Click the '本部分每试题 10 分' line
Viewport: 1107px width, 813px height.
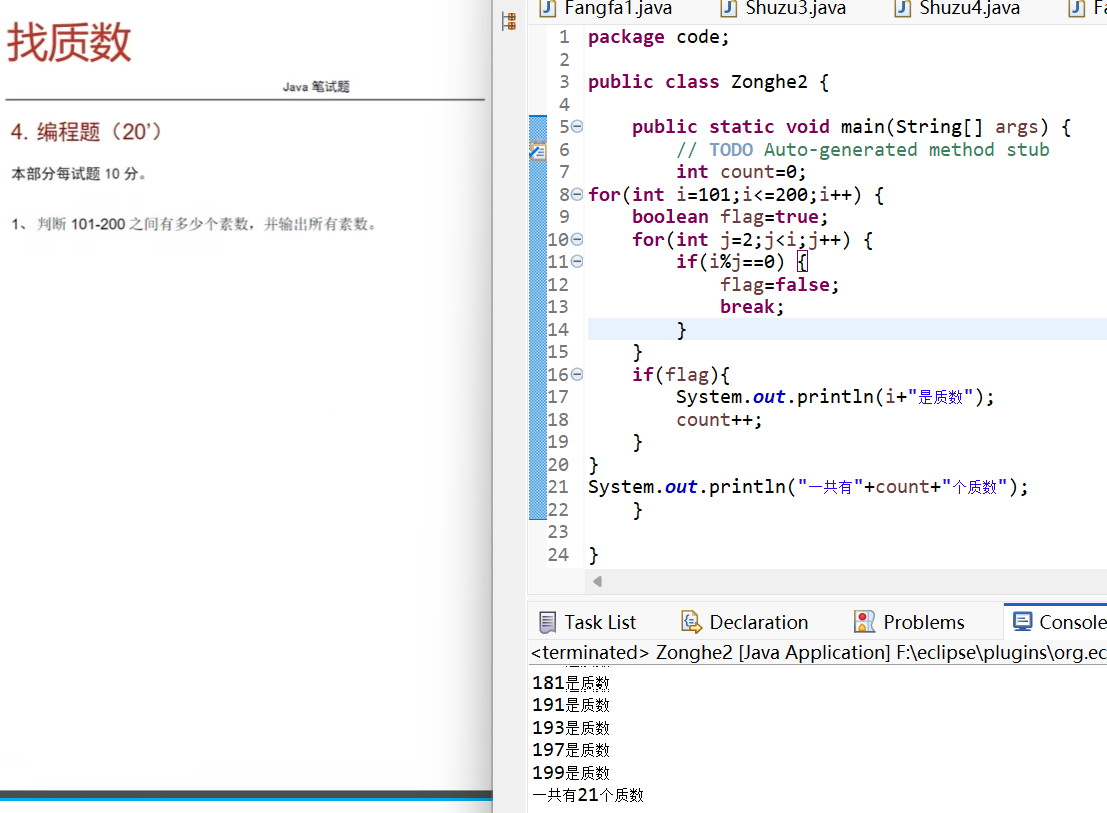pyautogui.click(x=78, y=174)
